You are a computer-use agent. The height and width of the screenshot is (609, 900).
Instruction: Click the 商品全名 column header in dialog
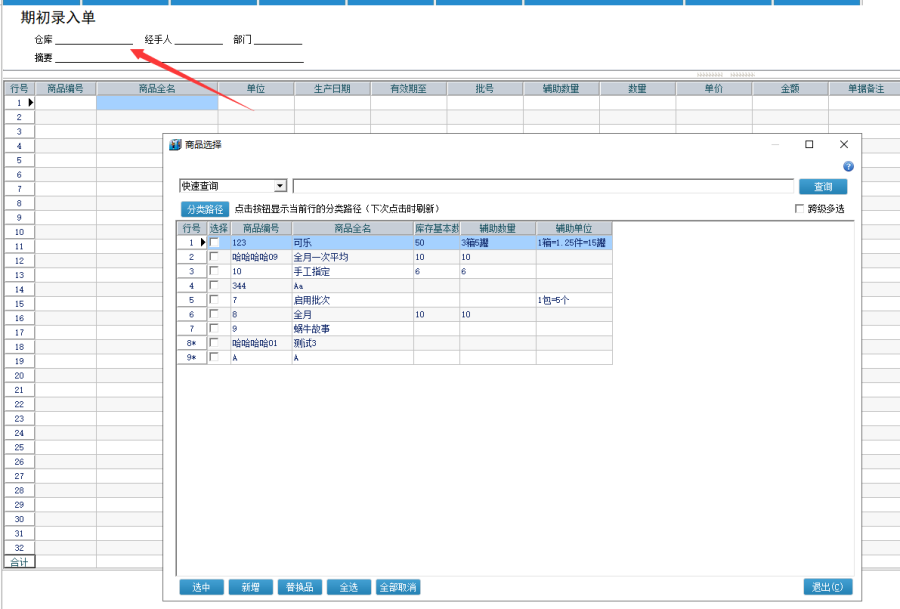pyautogui.click(x=352, y=229)
